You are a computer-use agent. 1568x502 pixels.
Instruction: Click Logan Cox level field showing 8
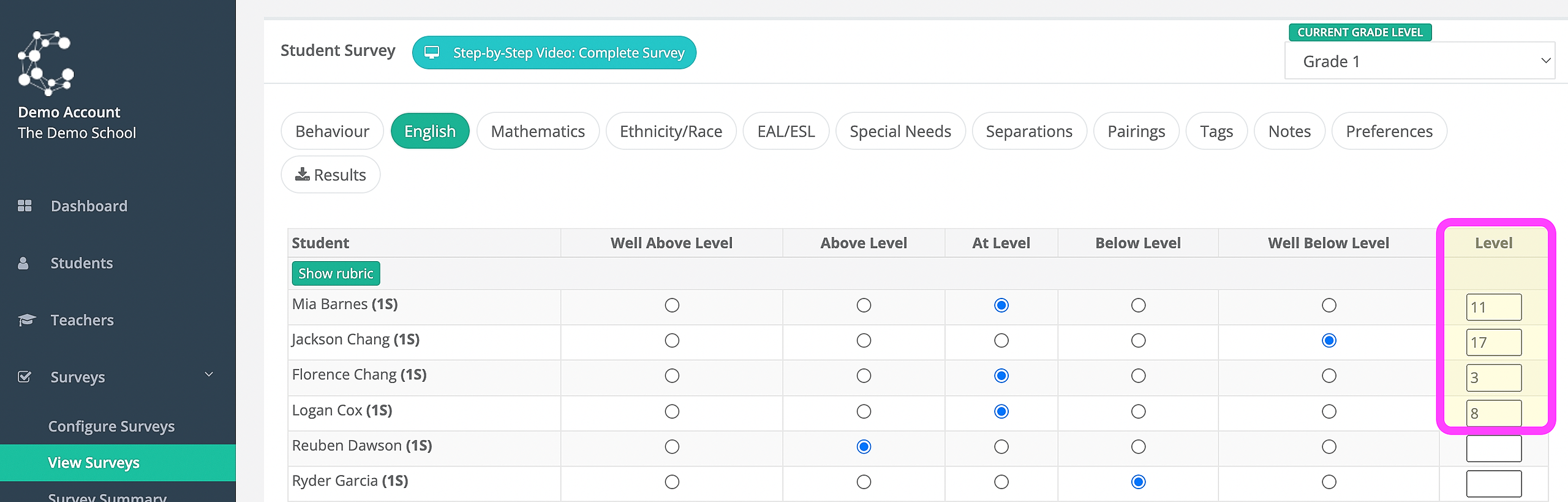point(1493,413)
